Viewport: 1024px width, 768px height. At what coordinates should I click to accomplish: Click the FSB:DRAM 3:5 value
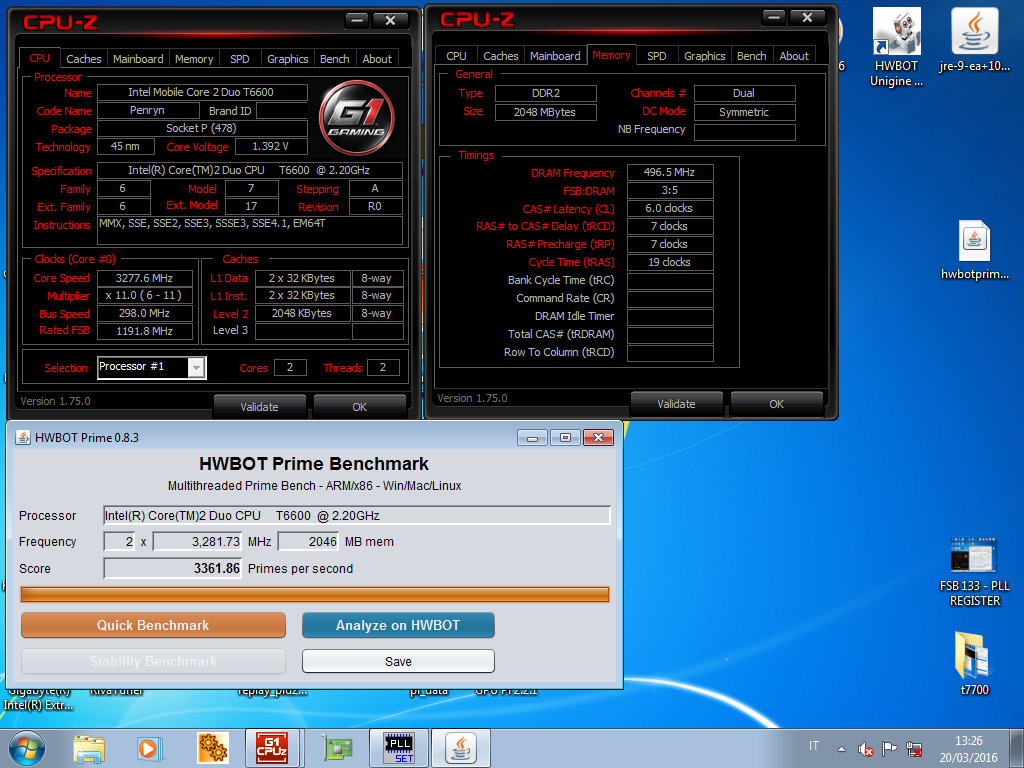pos(669,190)
